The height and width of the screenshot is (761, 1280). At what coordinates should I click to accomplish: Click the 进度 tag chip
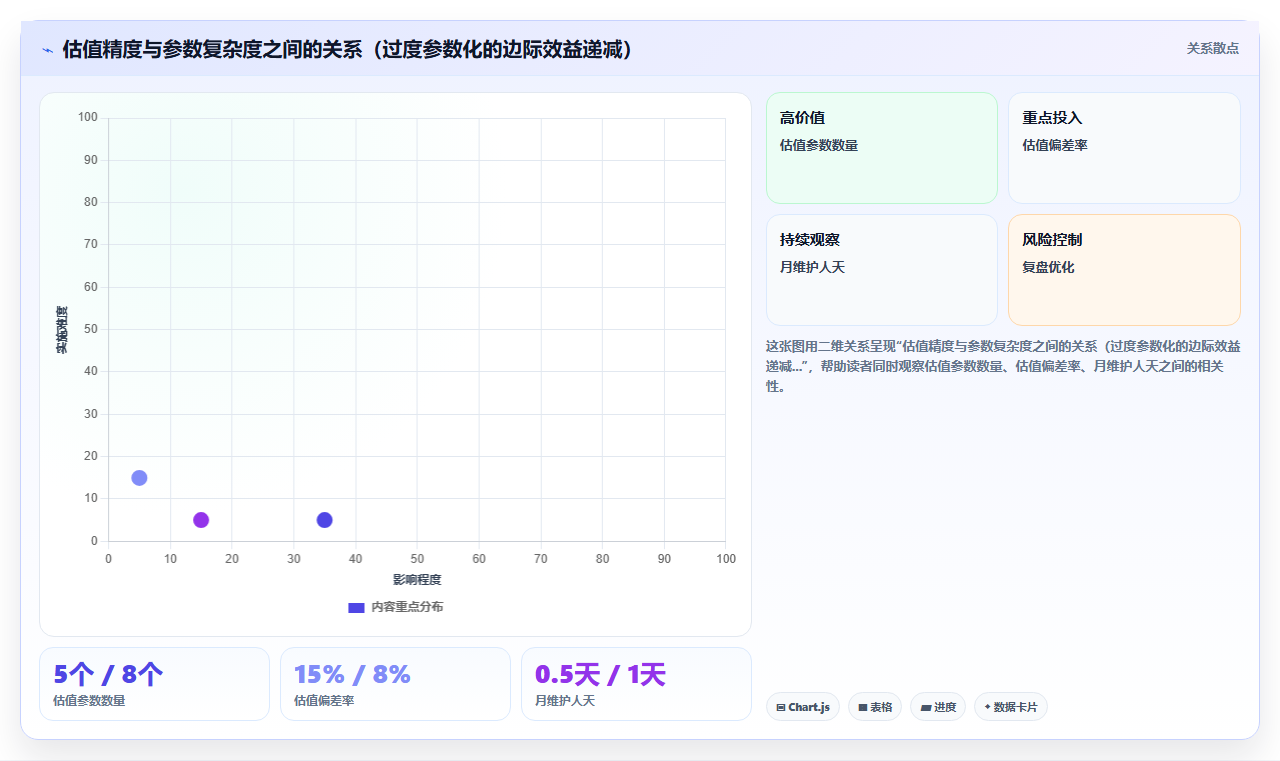(x=938, y=707)
